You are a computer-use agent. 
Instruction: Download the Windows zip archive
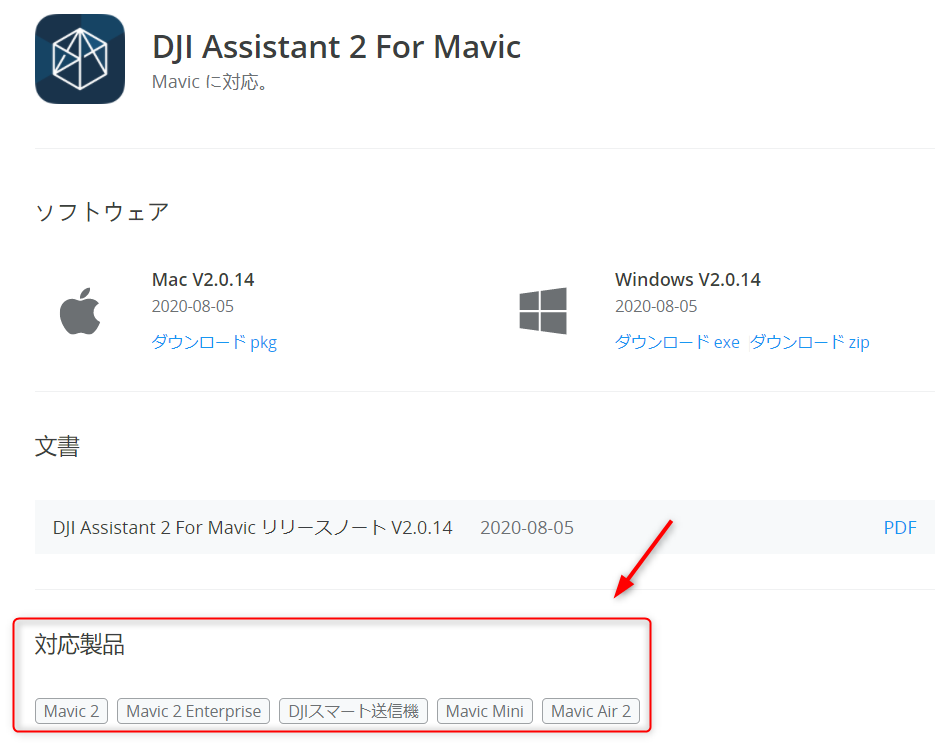809,342
